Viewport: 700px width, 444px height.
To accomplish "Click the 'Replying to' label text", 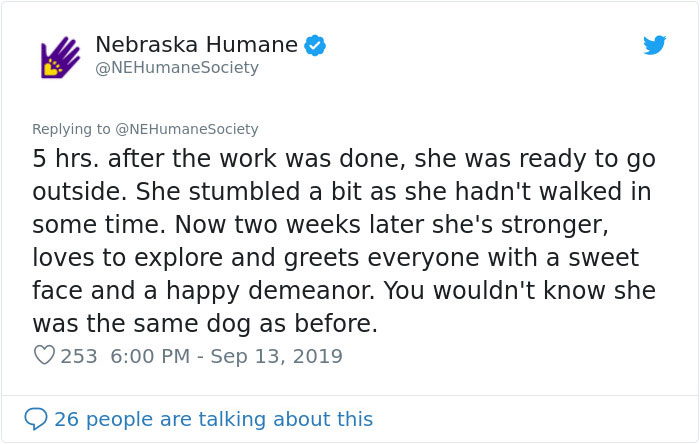I will click(x=72, y=129).
